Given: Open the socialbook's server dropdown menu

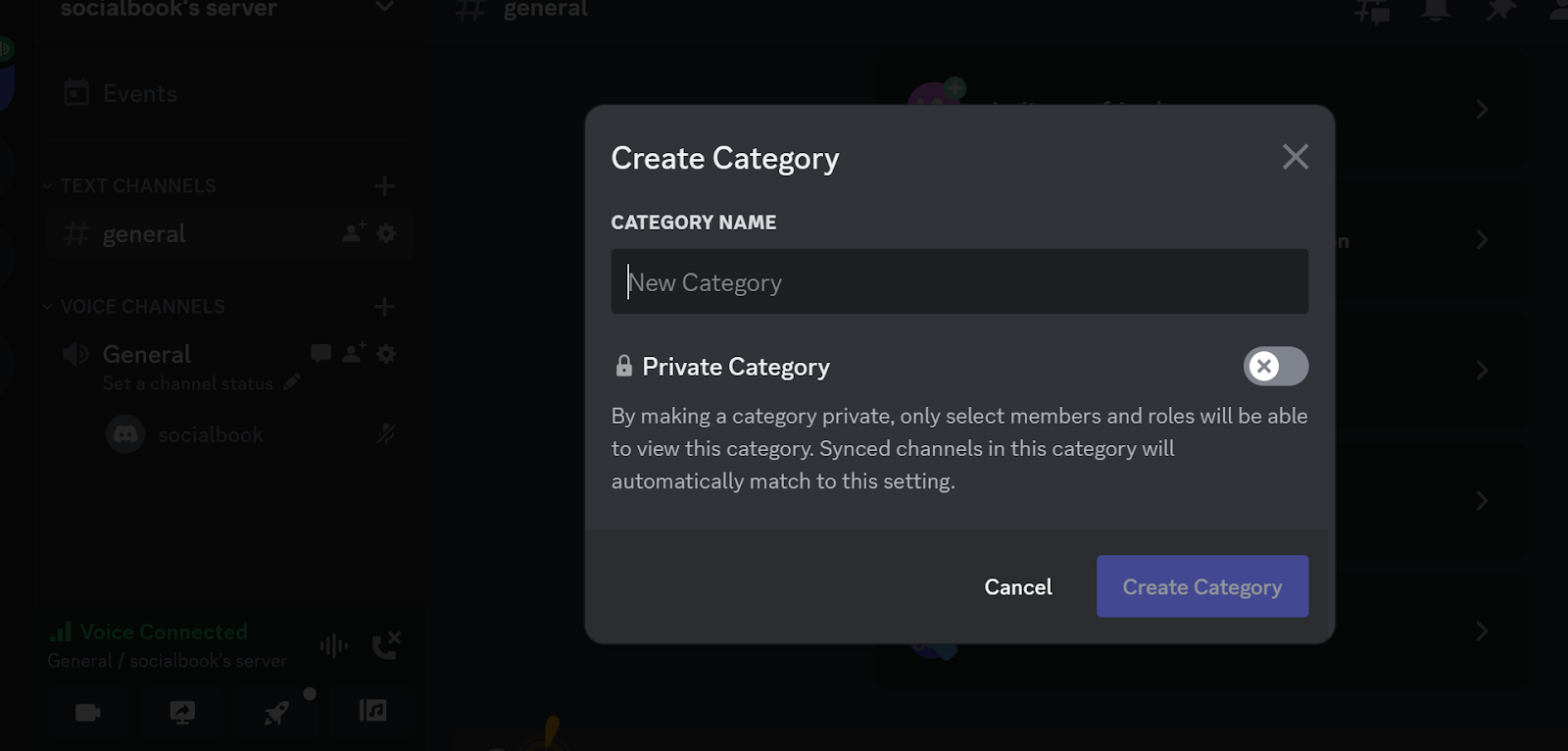Looking at the screenshot, I should [x=384, y=8].
